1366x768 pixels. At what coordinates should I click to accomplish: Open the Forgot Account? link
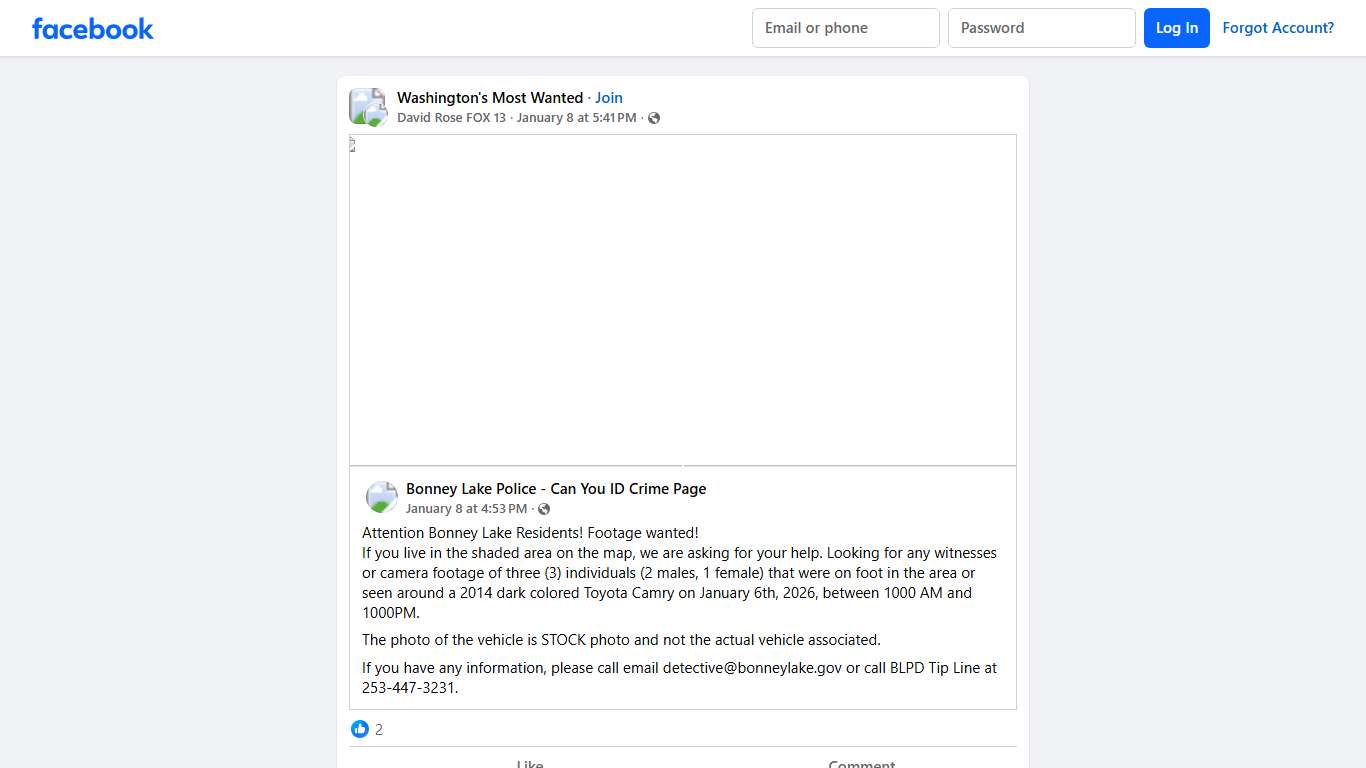click(1278, 28)
